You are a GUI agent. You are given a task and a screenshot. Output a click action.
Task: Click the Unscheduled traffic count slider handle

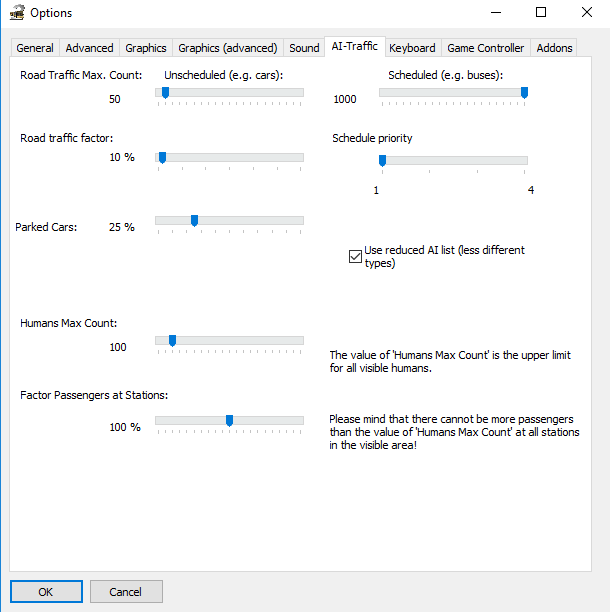pyautogui.click(x=165, y=93)
